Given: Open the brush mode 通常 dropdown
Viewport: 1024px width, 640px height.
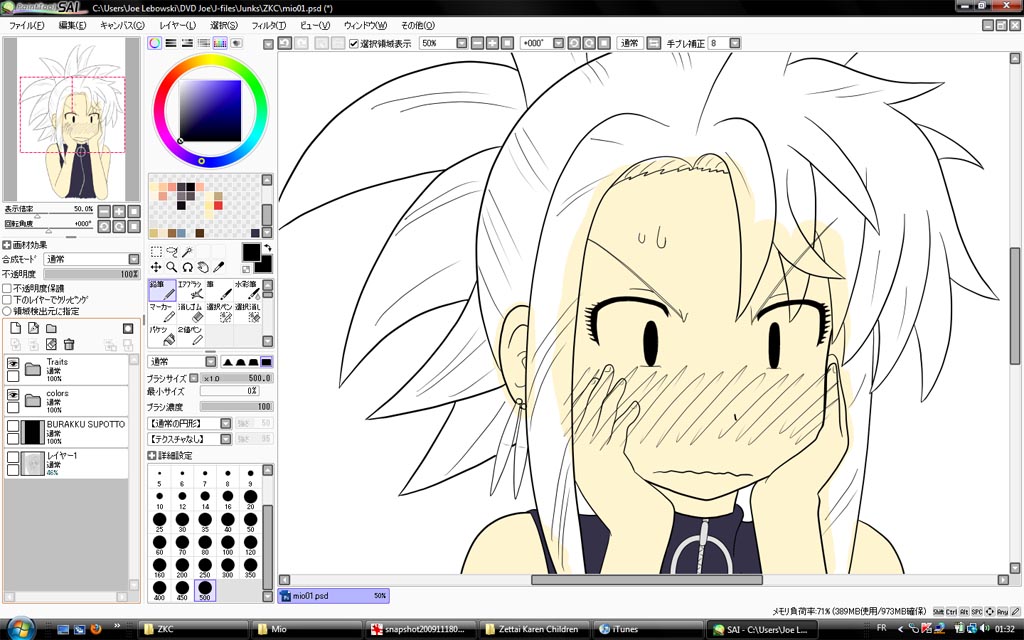Looking at the screenshot, I should coord(211,362).
